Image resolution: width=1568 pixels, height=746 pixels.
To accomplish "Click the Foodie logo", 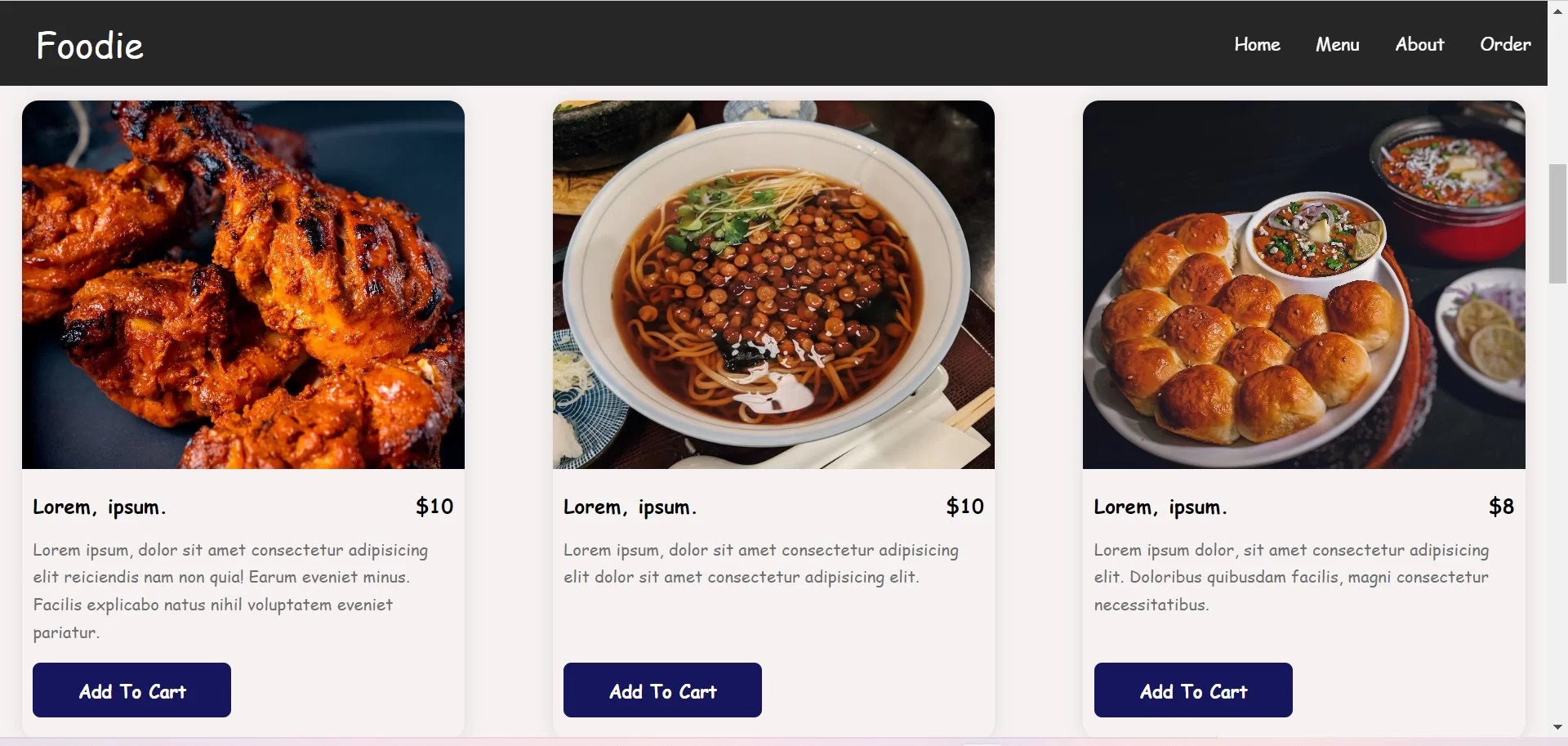I will [89, 45].
